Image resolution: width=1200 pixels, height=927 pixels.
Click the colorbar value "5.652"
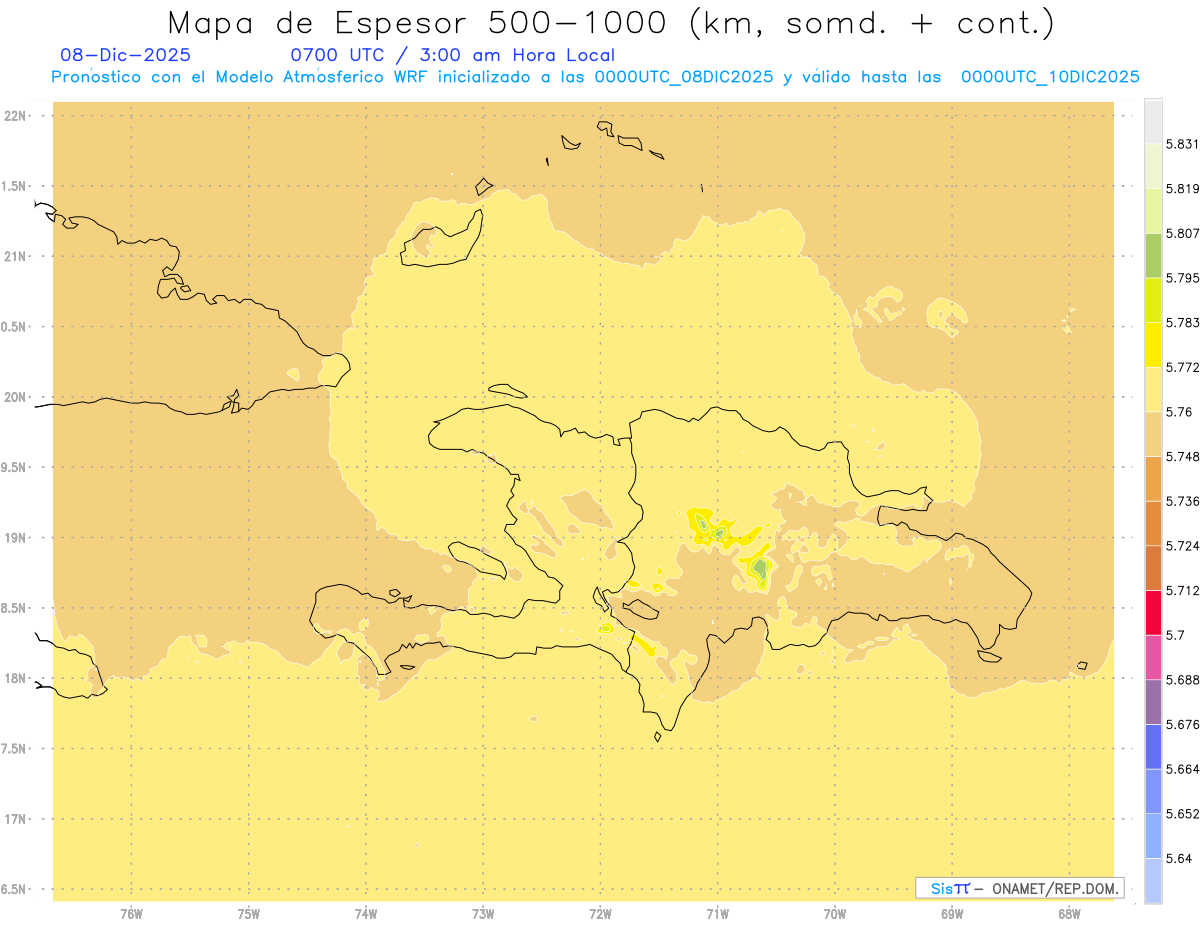tap(1183, 814)
